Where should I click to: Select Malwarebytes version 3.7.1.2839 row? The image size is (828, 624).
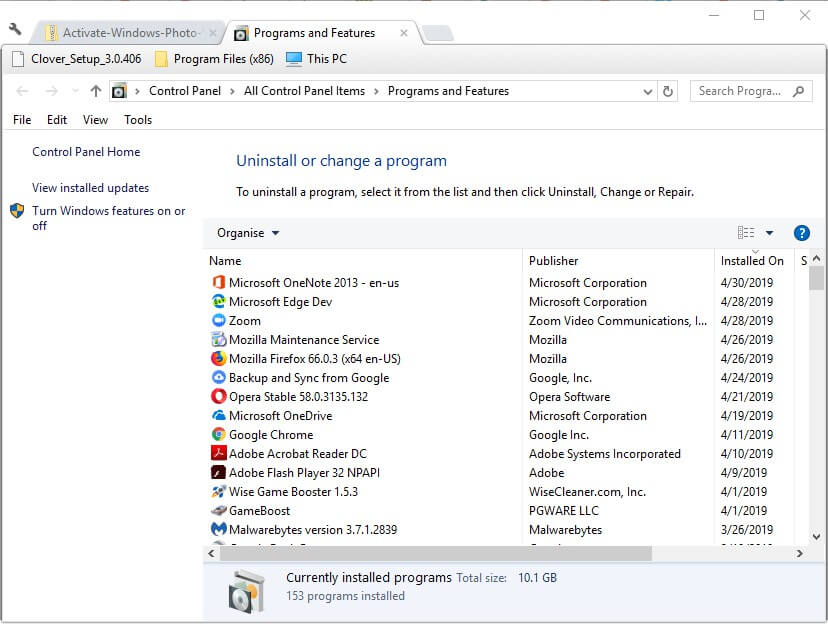pos(506,530)
